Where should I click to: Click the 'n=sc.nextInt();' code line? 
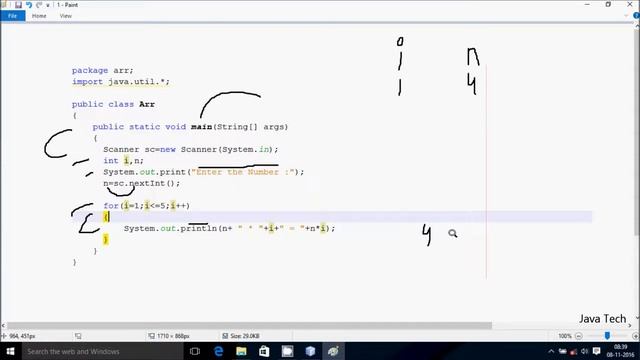tap(141, 183)
